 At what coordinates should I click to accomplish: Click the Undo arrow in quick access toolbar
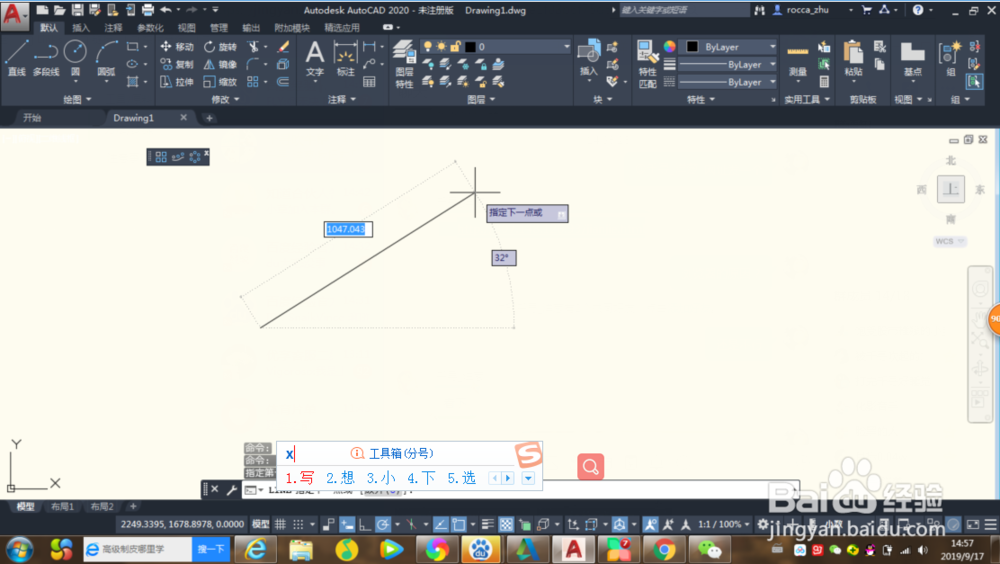tap(166, 10)
